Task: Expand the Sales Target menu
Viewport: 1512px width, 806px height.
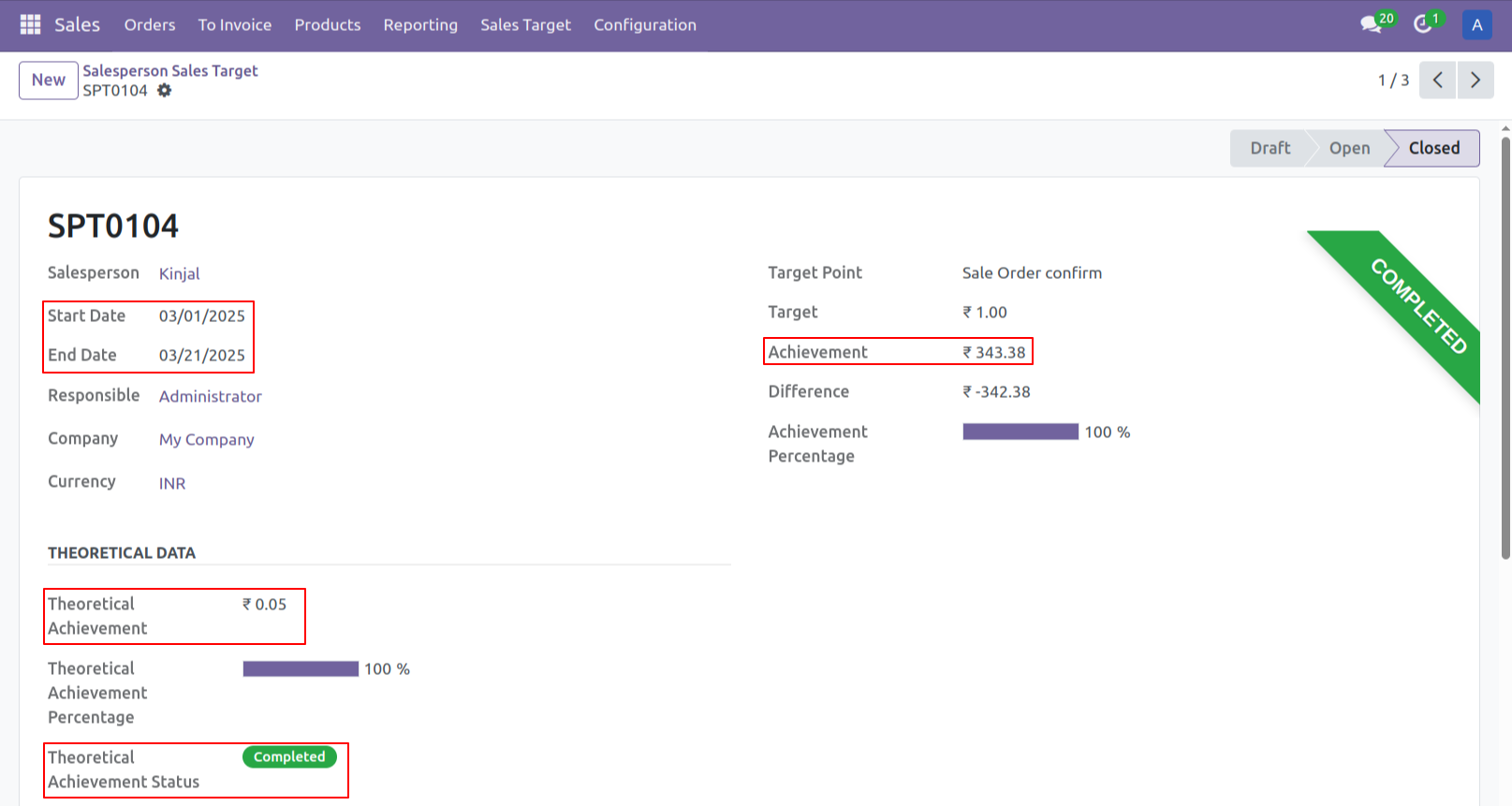Action: 525,25
